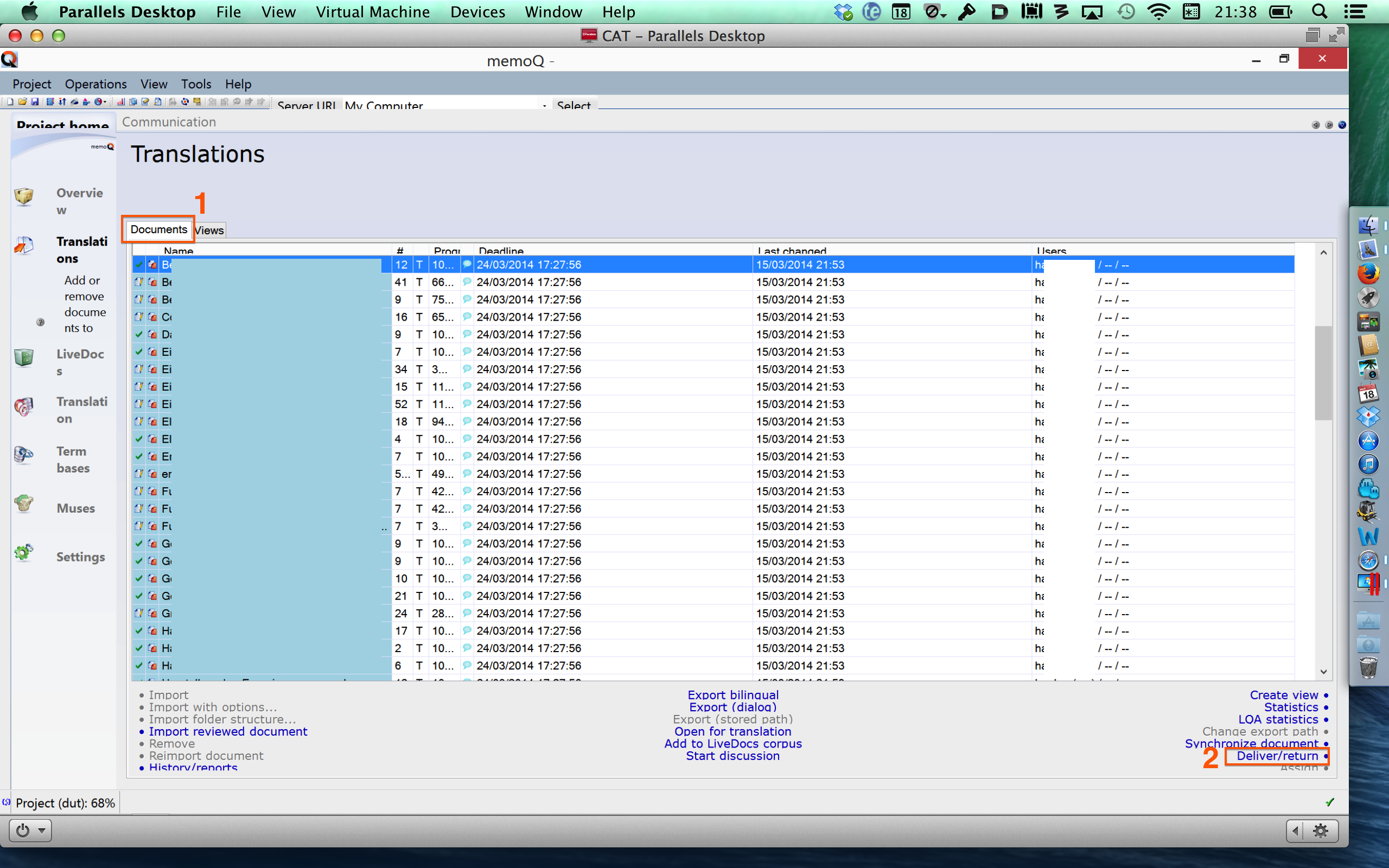This screenshot has width=1389, height=868.
Task: Expand the Server URL My Computer dropdown
Action: [x=544, y=106]
